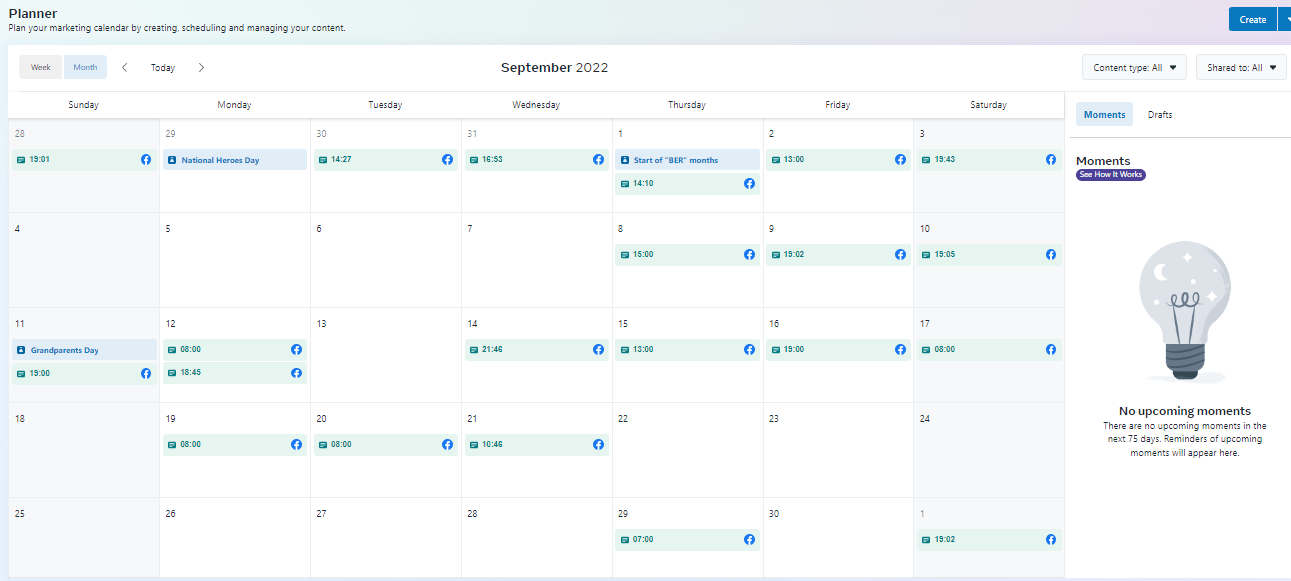Switch to Month view
The image size is (1291, 581).
[x=85, y=67]
